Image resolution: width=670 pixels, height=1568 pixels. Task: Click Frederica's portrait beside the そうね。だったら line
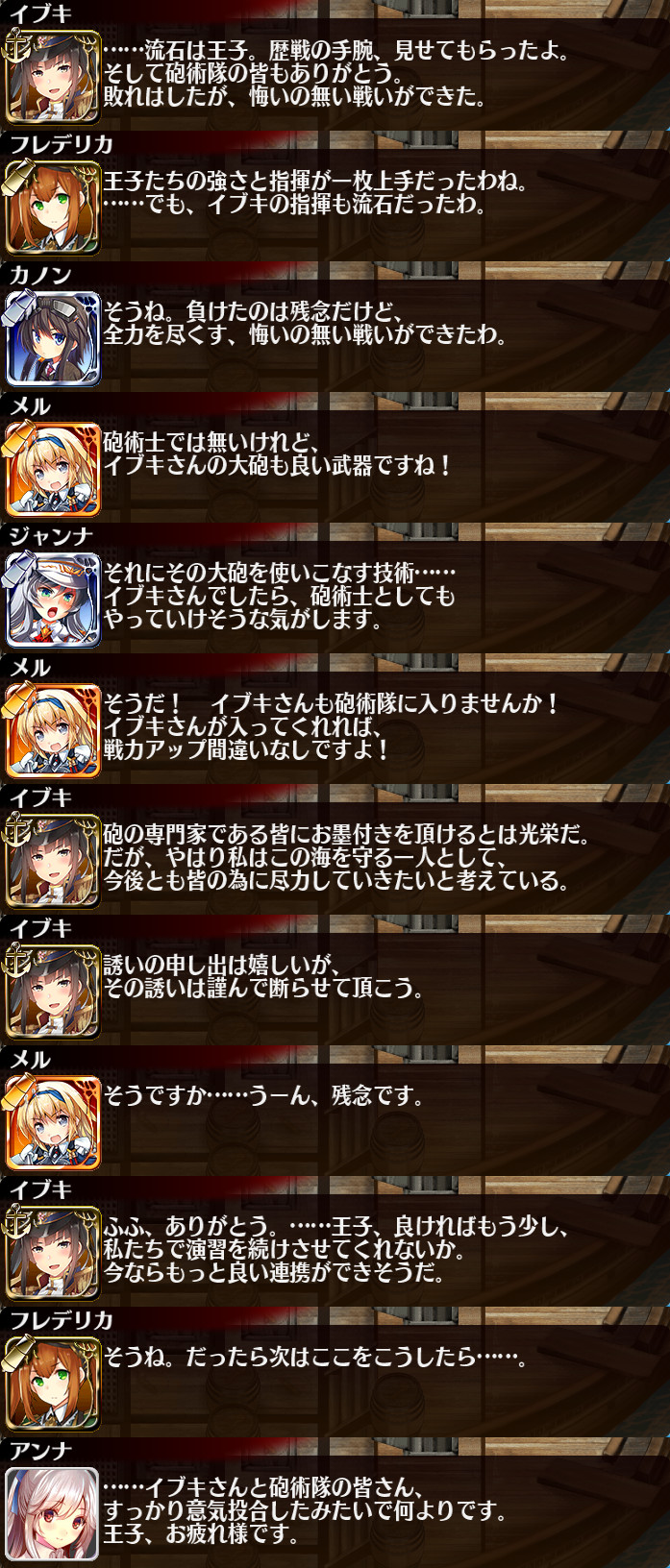point(52,1384)
